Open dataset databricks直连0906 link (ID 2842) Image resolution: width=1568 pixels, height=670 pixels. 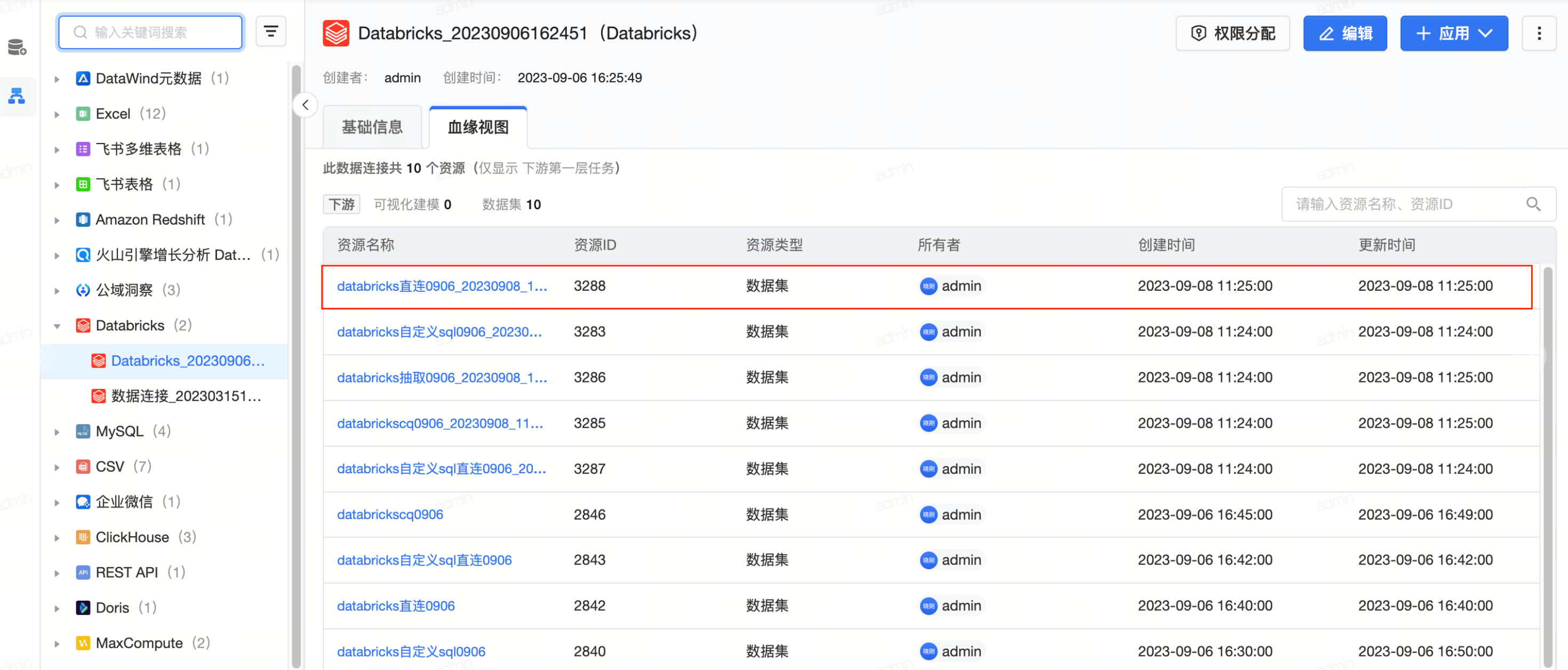396,606
